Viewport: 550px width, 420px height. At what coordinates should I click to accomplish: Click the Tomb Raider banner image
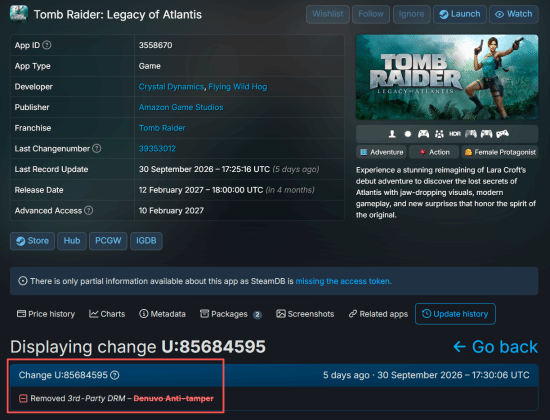[x=447, y=77]
